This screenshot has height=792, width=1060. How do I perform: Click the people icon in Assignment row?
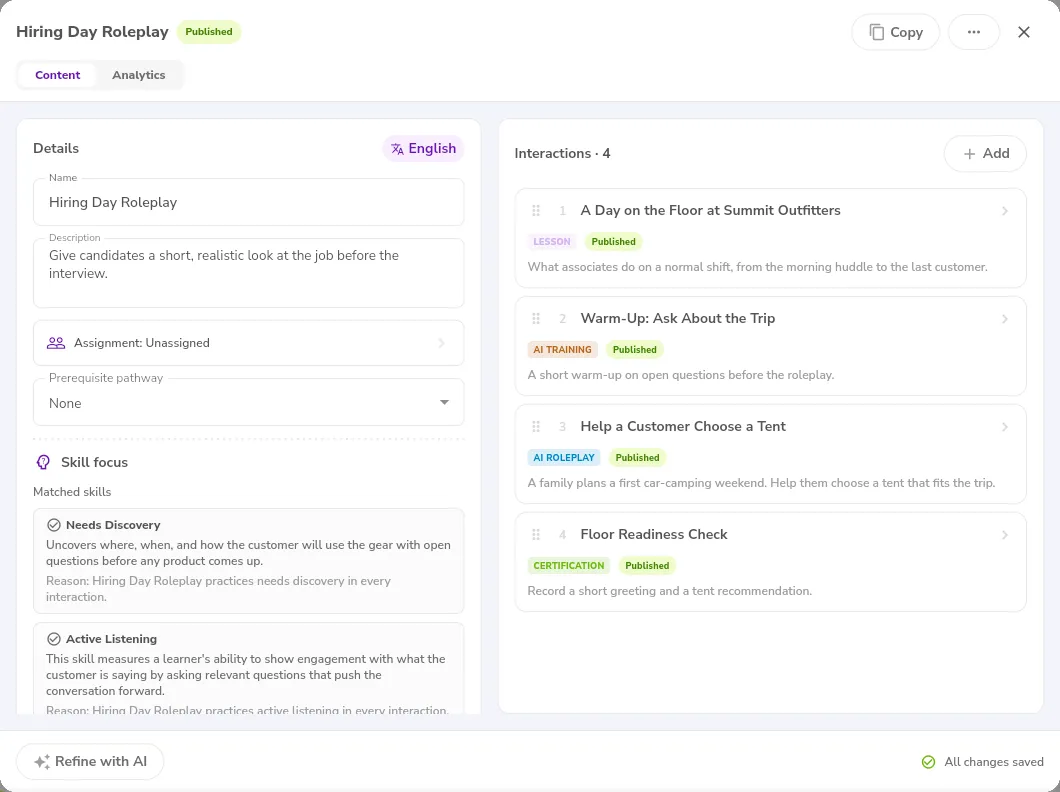[56, 343]
